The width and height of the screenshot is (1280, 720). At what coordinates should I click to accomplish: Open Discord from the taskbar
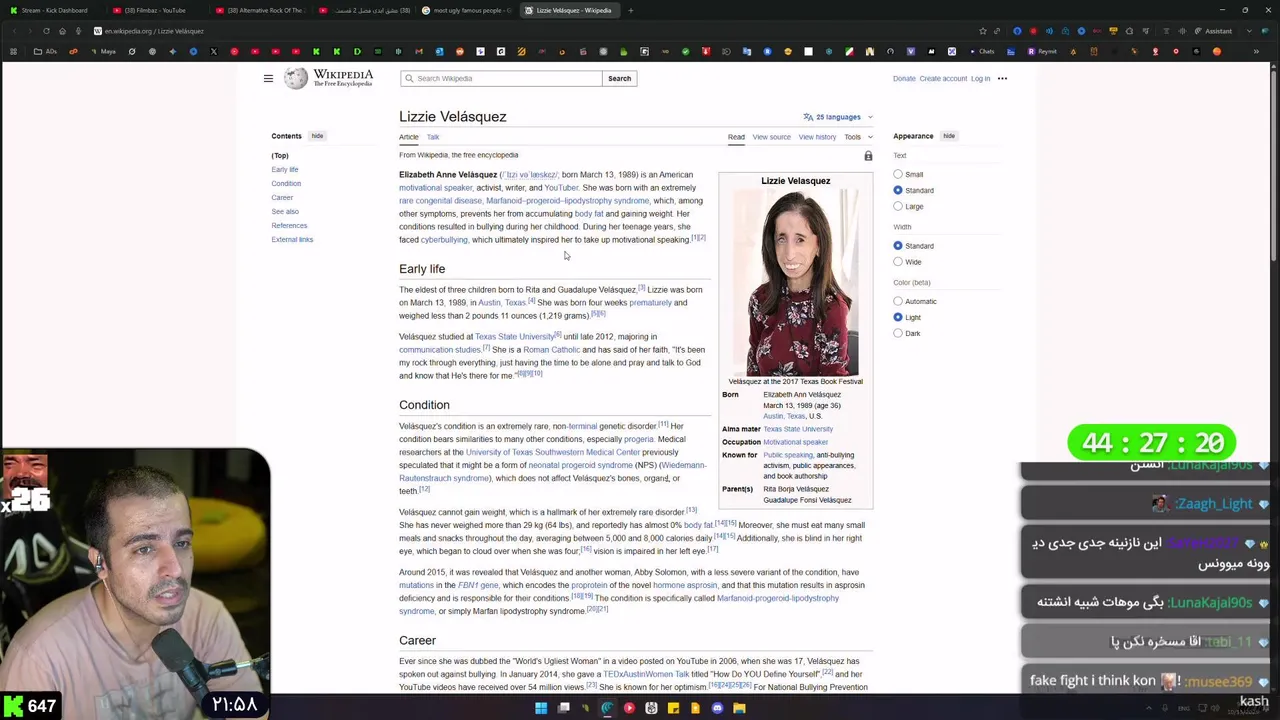click(717, 708)
